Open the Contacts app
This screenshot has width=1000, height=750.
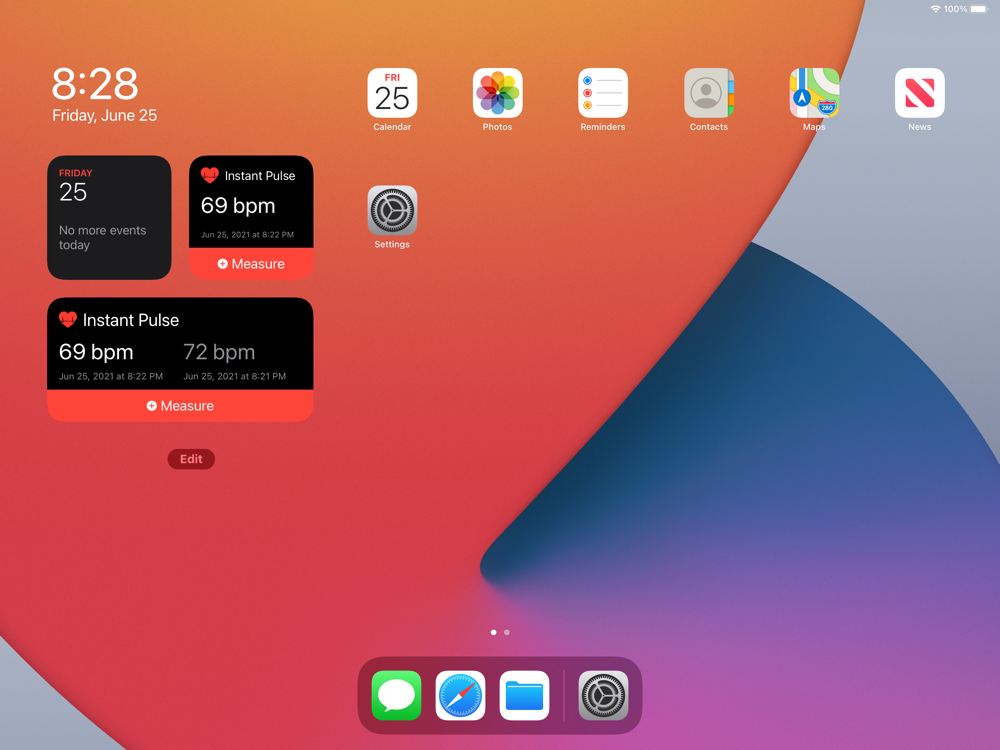709,93
